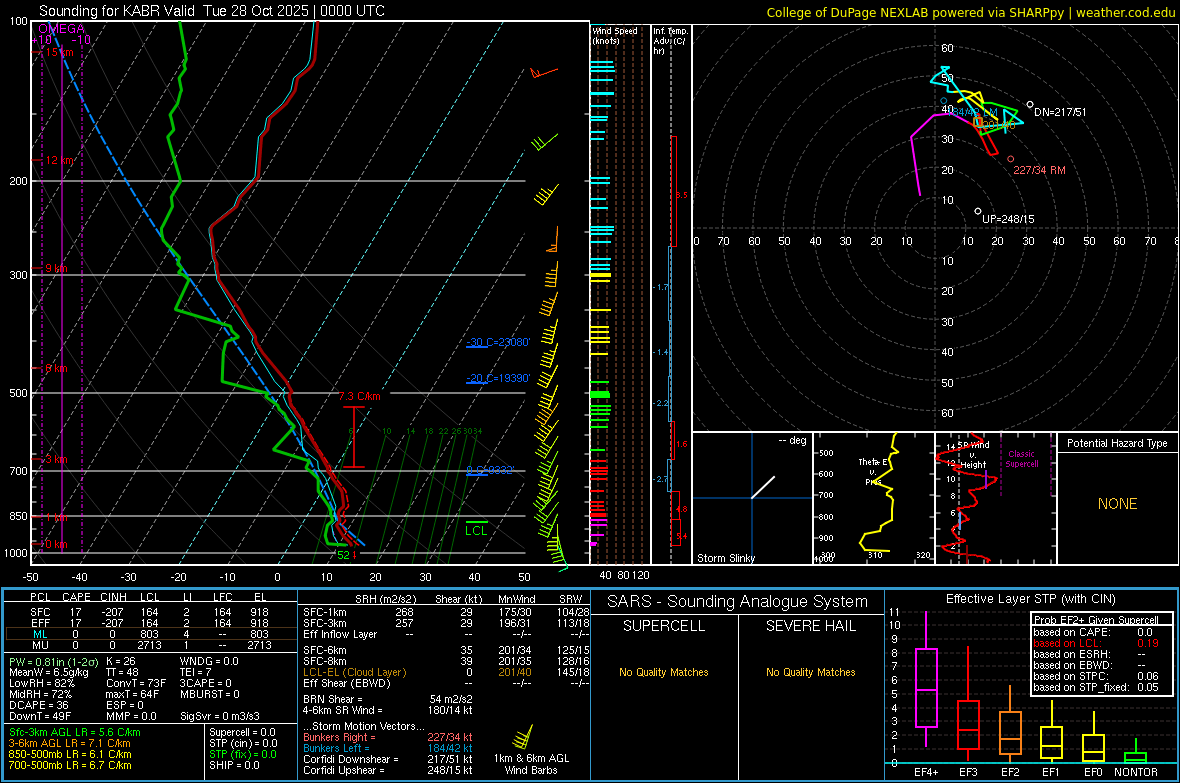Click the '227/34 RM' hodograph label
Image resolution: width=1180 pixels, height=783 pixels.
tap(1039, 170)
